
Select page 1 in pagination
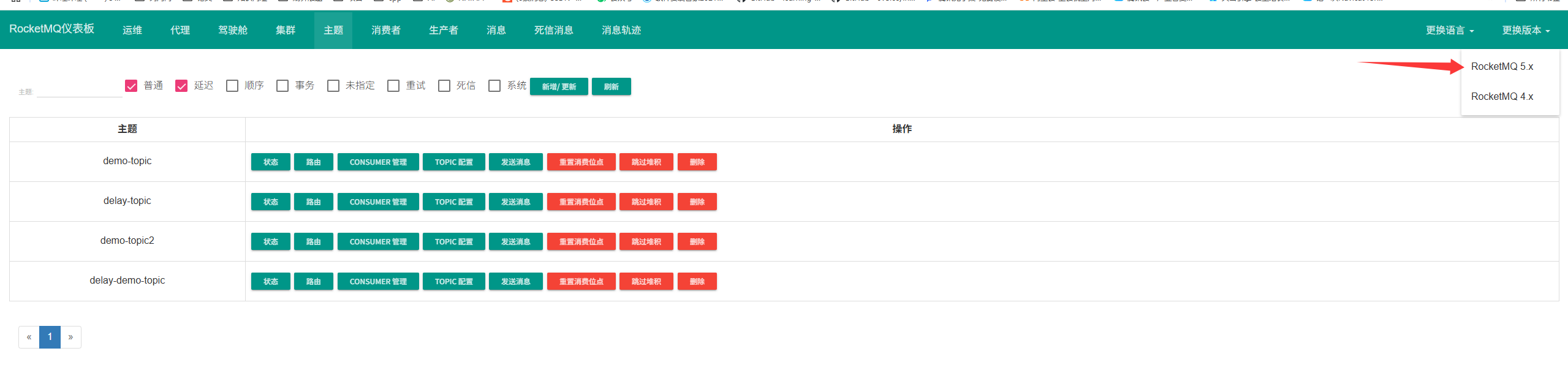(x=50, y=337)
